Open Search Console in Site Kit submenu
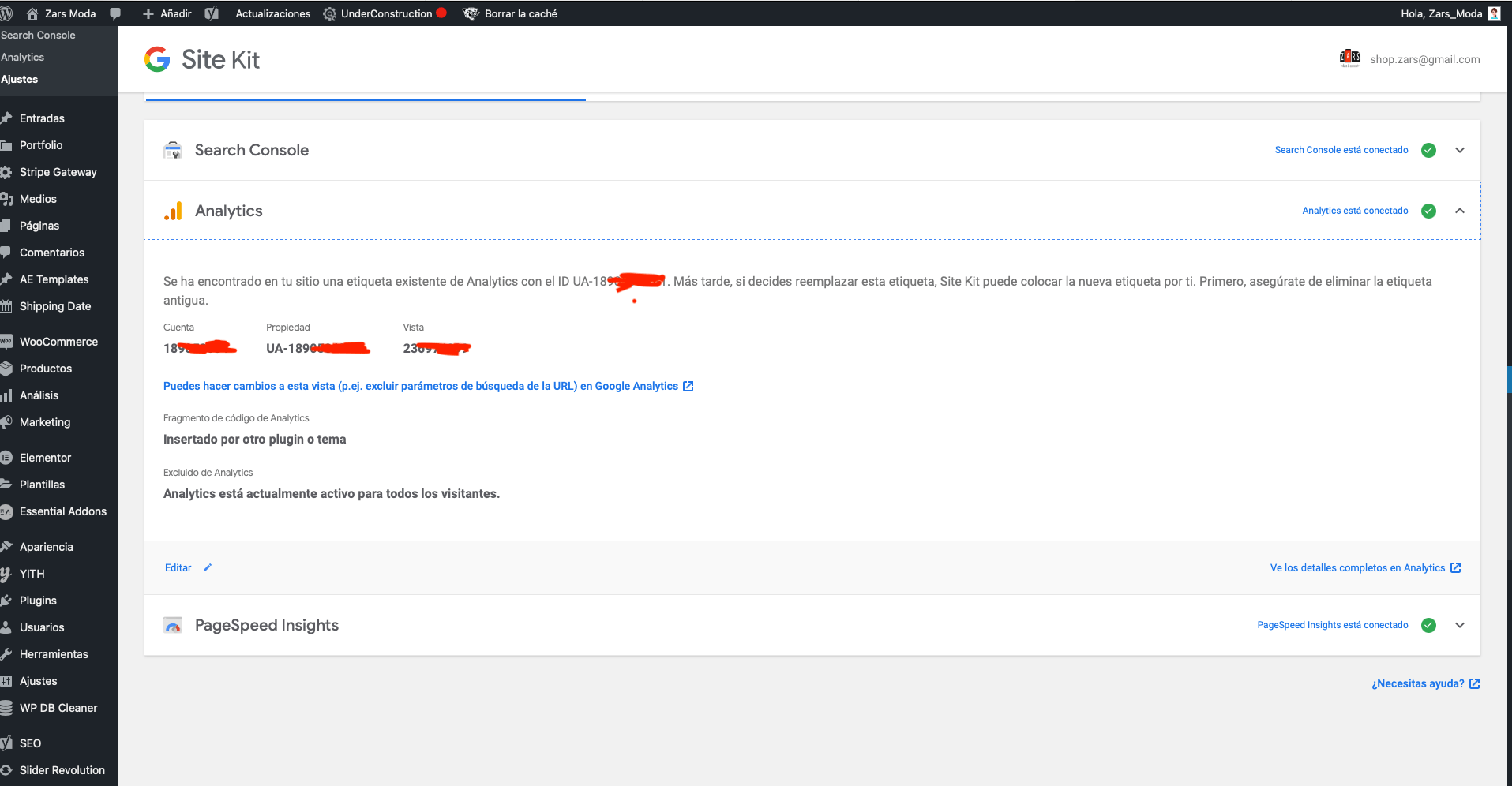Screen dimensions: 1512x786 [38, 35]
